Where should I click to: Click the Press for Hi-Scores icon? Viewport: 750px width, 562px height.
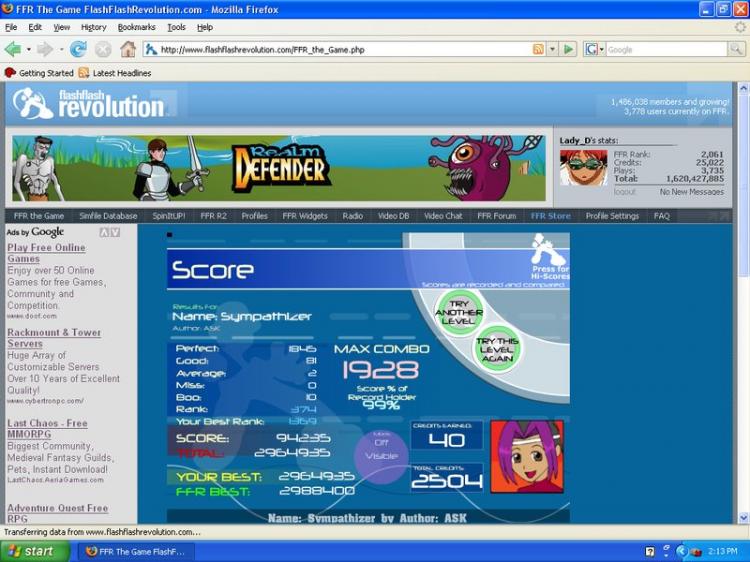tap(550, 257)
